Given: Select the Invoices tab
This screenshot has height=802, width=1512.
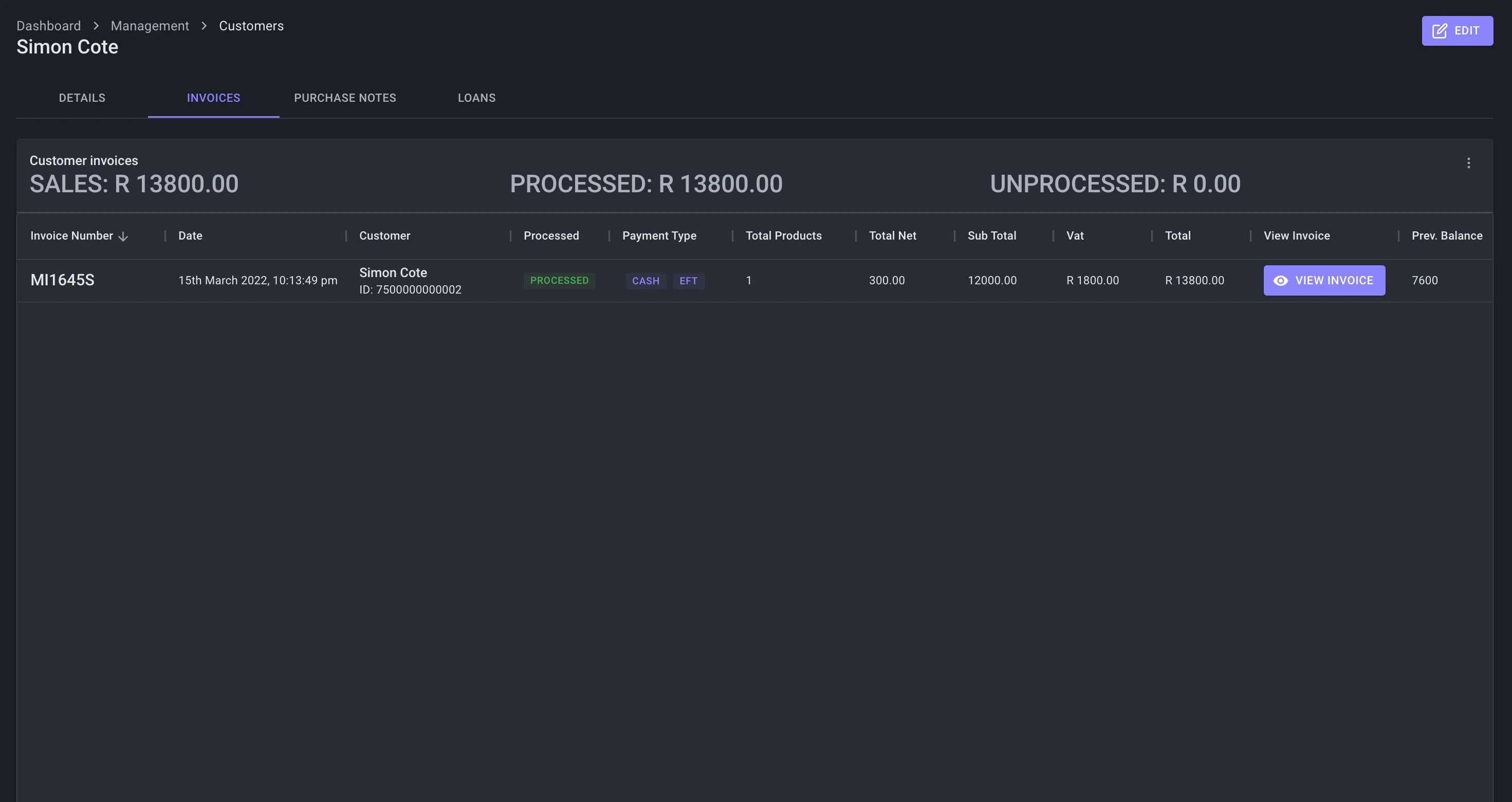Looking at the screenshot, I should 213,98.
